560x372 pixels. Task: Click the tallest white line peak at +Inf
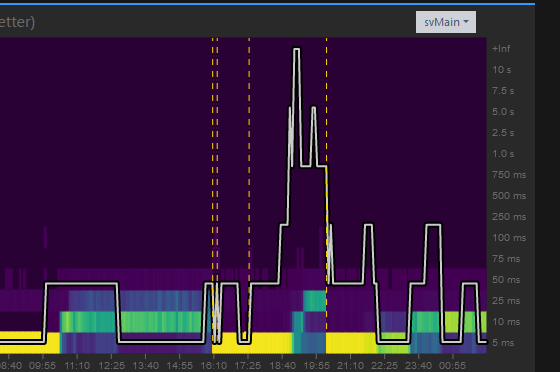click(296, 49)
